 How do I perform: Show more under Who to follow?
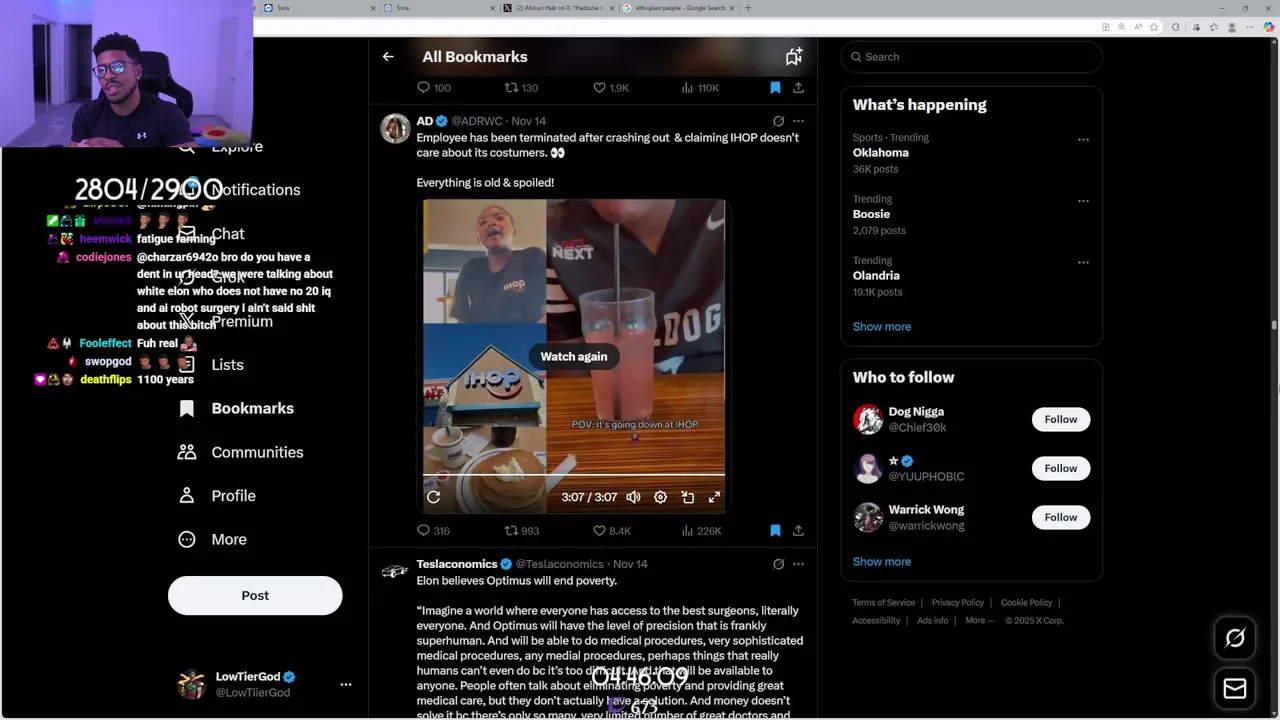882,562
